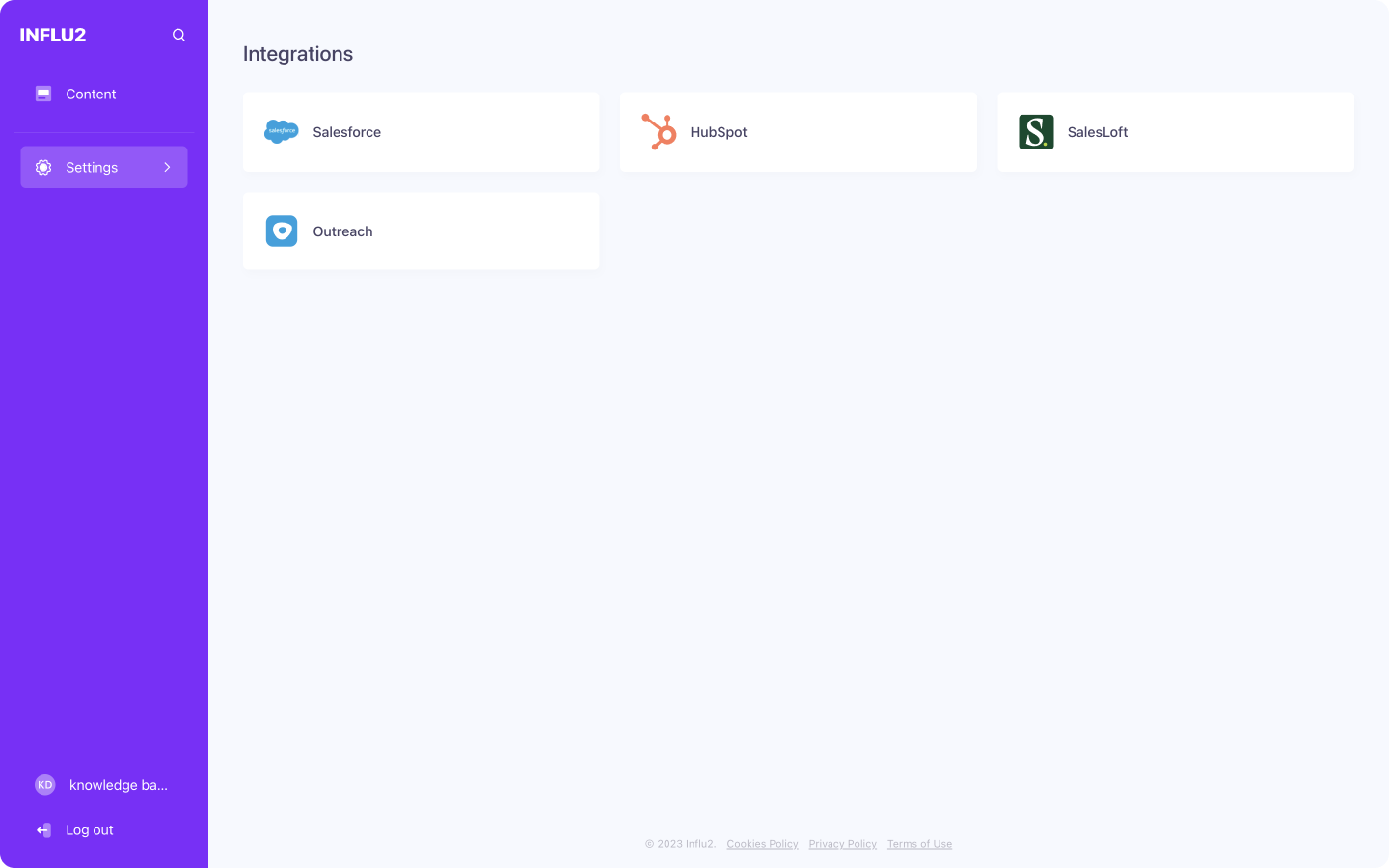Image resolution: width=1389 pixels, height=868 pixels.
Task: Open the Privacy Policy link
Action: pos(842,843)
